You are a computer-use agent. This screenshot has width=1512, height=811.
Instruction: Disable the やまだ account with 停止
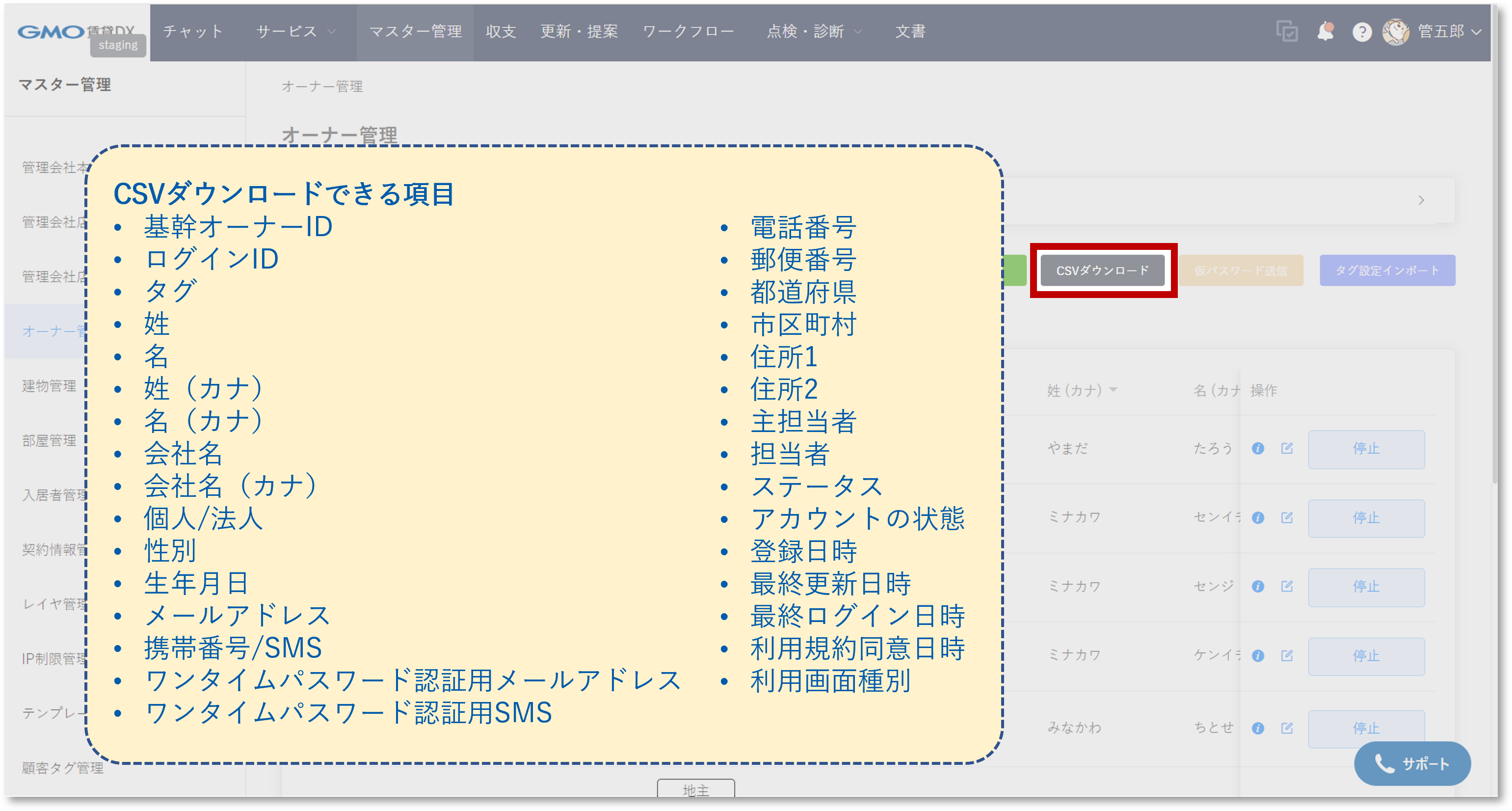click(1366, 449)
